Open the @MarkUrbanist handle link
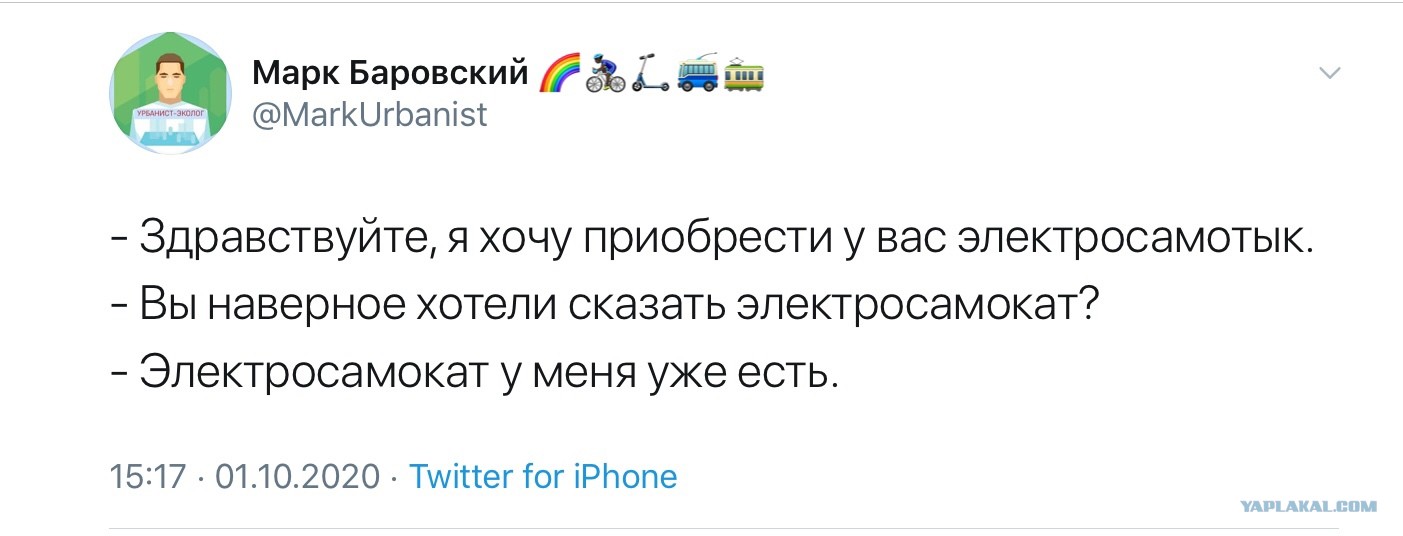 (x=370, y=114)
